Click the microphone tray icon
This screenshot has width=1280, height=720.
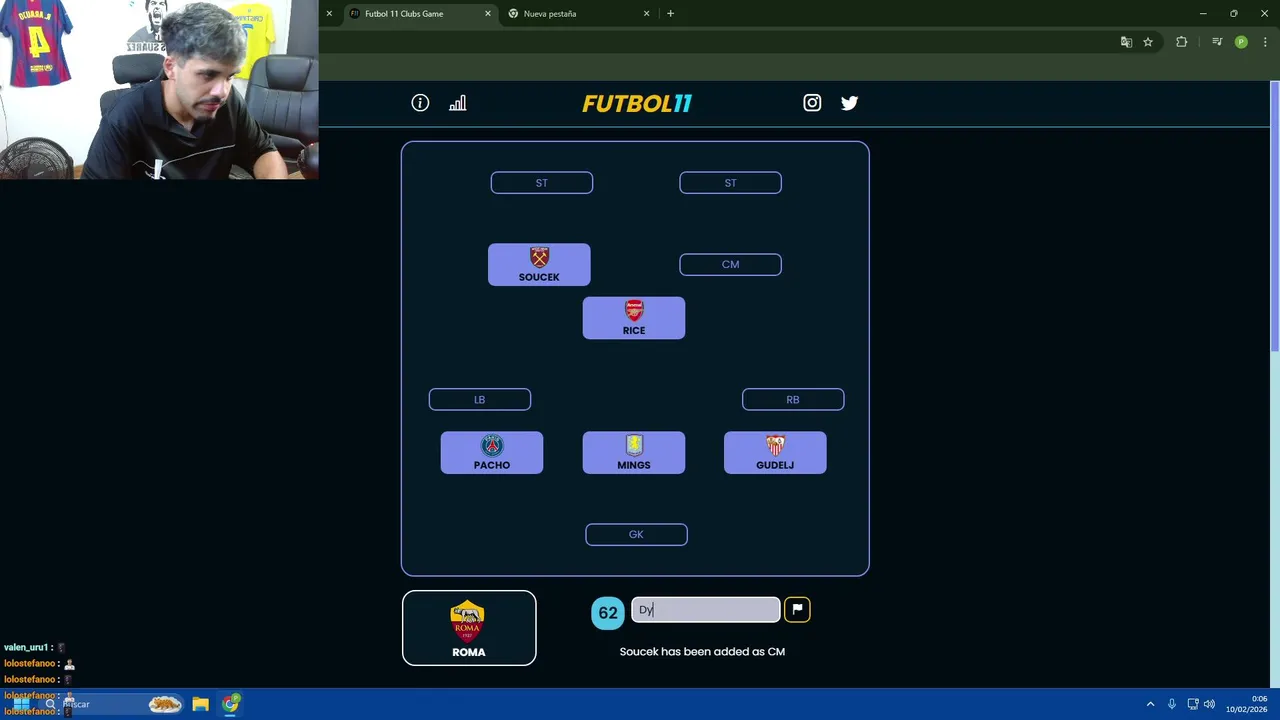[x=1171, y=704]
